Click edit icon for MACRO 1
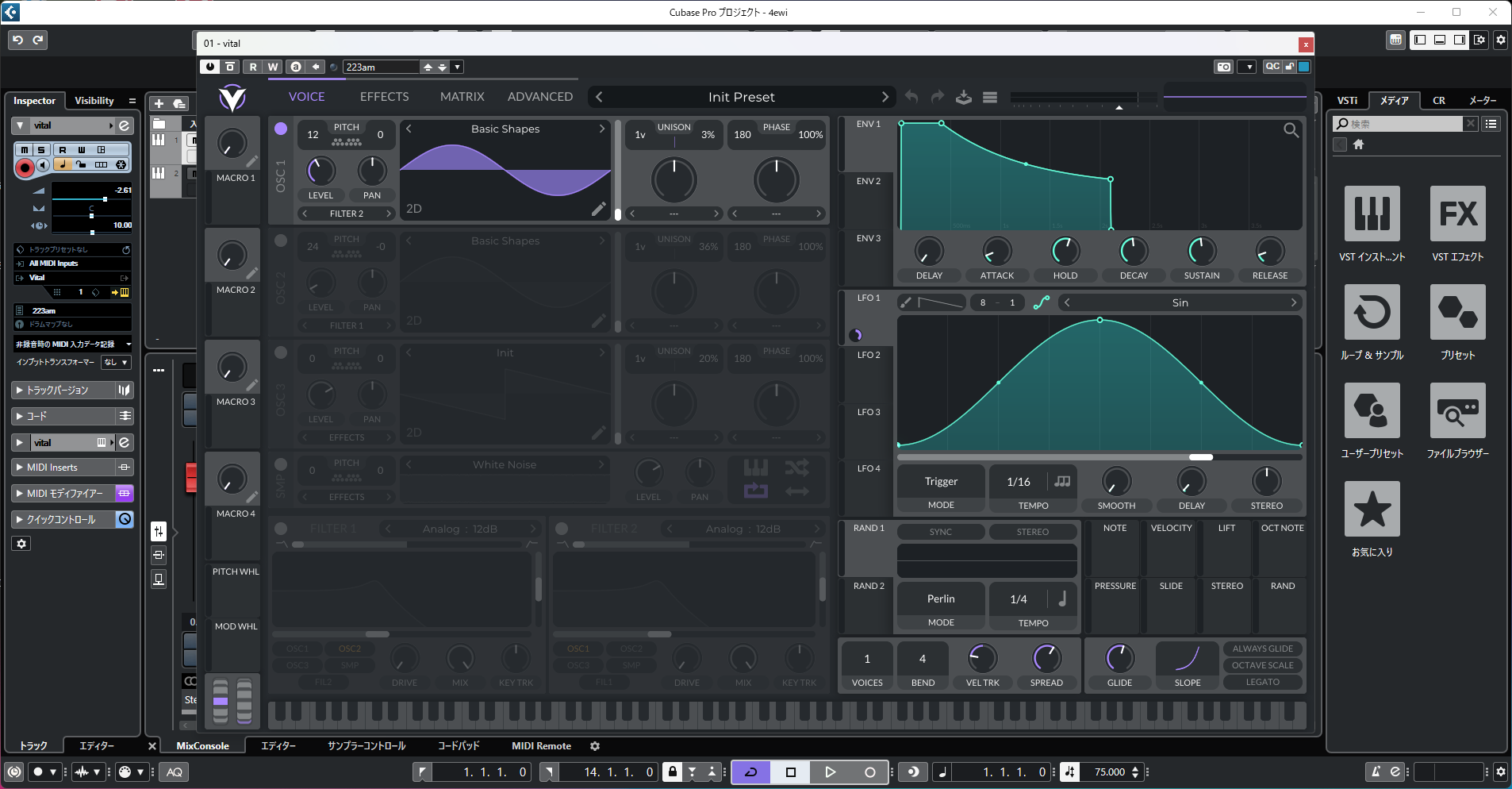 [x=251, y=161]
